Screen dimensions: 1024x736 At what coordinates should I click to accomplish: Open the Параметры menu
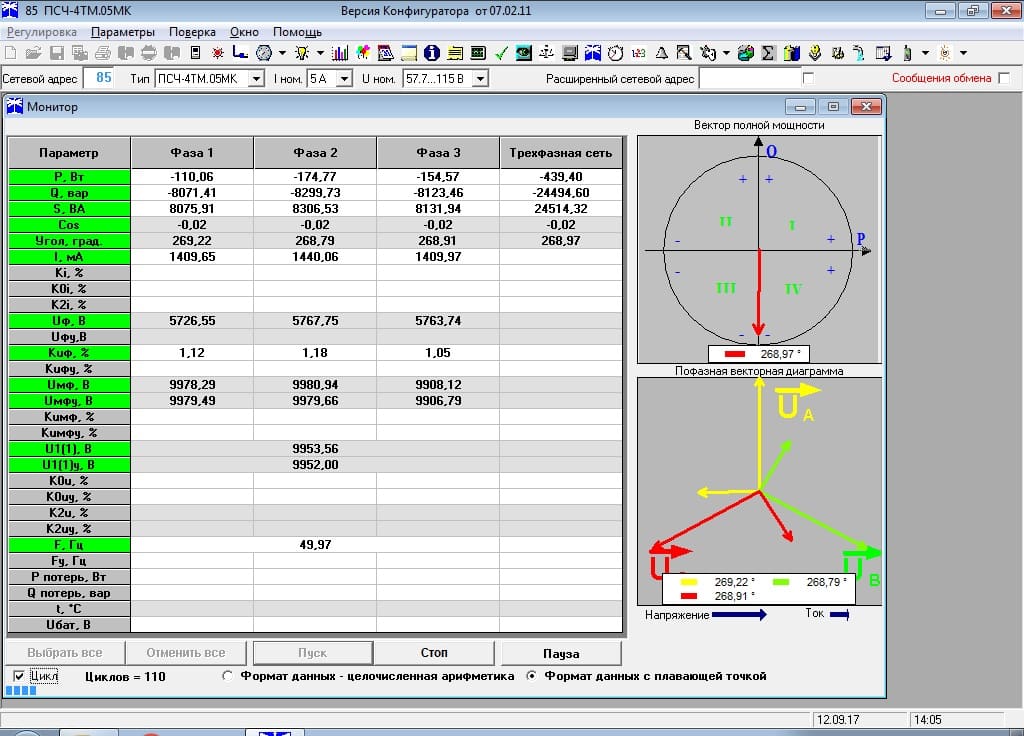pos(123,32)
